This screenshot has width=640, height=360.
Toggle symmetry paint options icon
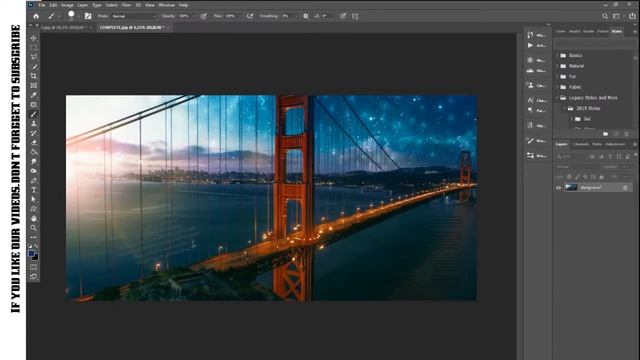click(355, 16)
